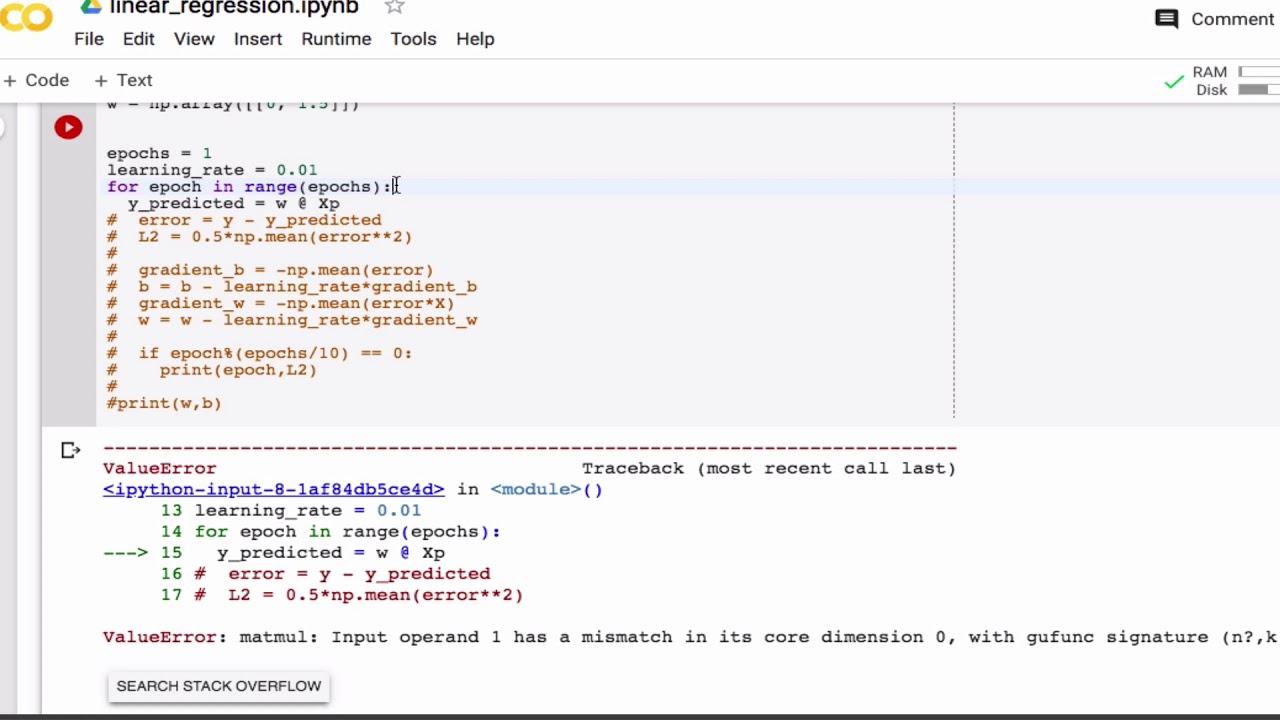Click the notebook title linear_regression.ipynb
This screenshot has width=1280, height=720.
234,7
